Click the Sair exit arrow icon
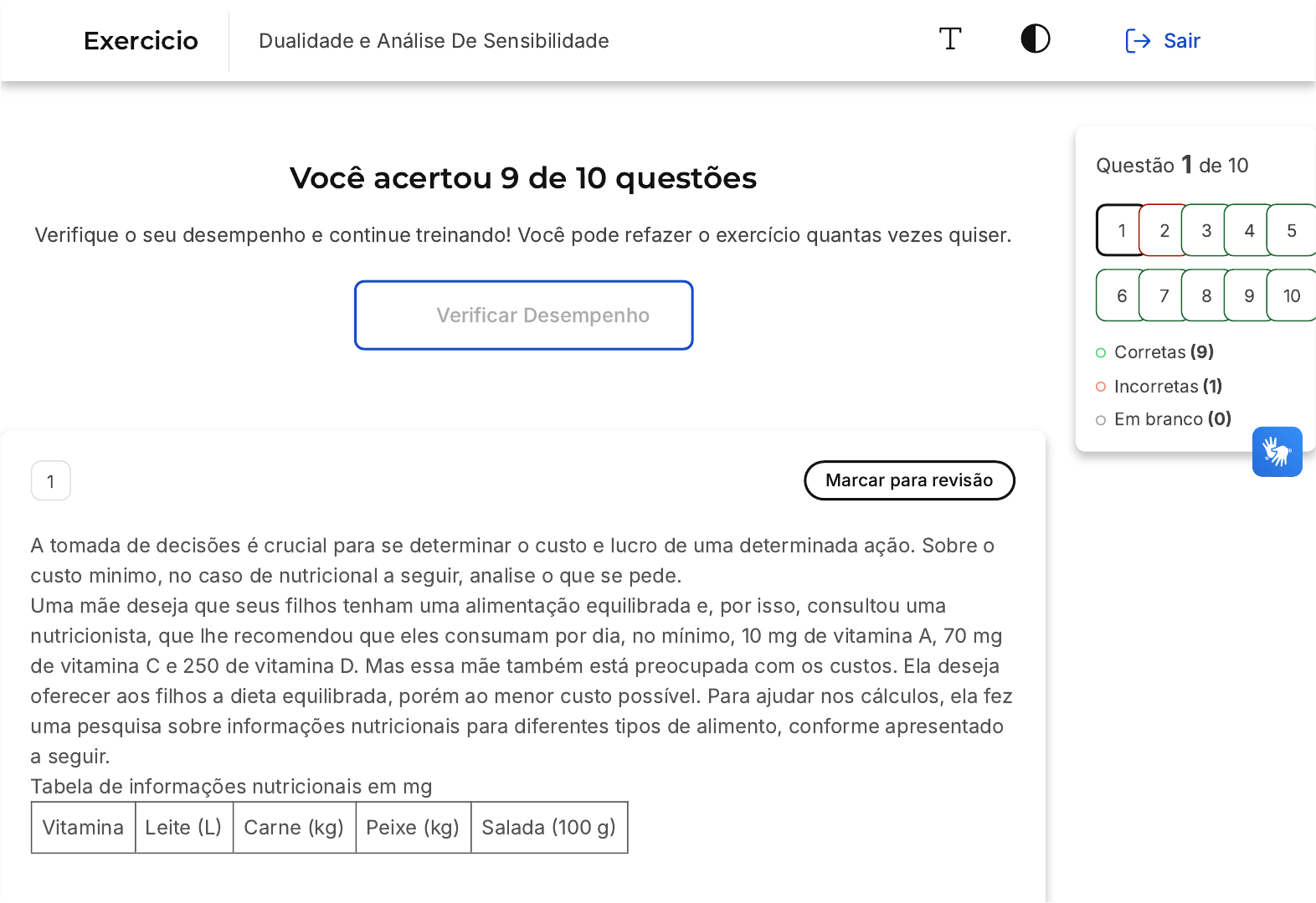 click(x=1138, y=41)
